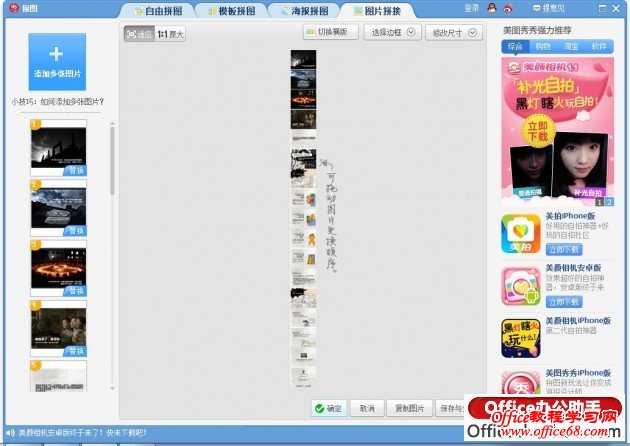The width and height of the screenshot is (630, 446).
Task: Click the speaker announcement icon in status bar
Action: click(10, 433)
